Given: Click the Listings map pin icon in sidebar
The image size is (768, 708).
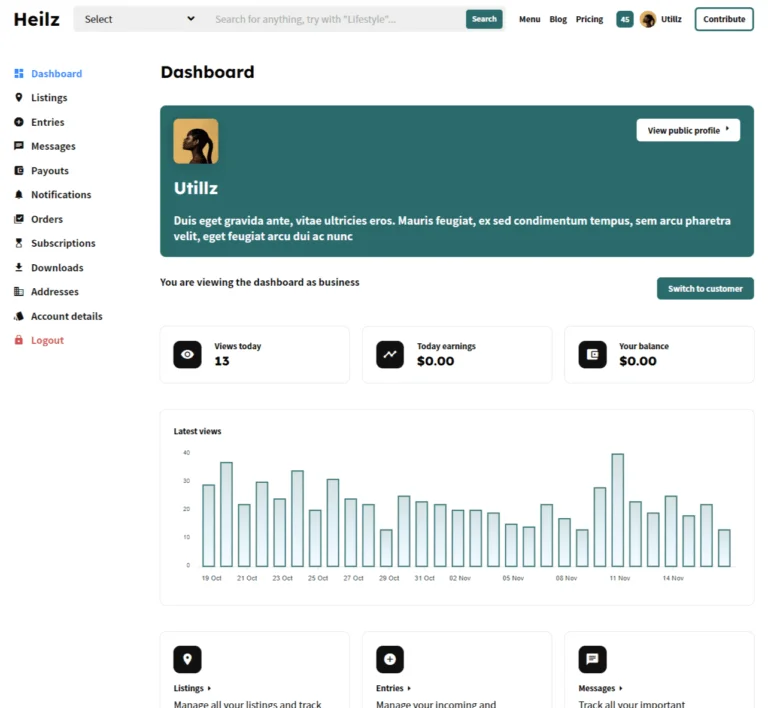Looking at the screenshot, I should pos(19,98).
